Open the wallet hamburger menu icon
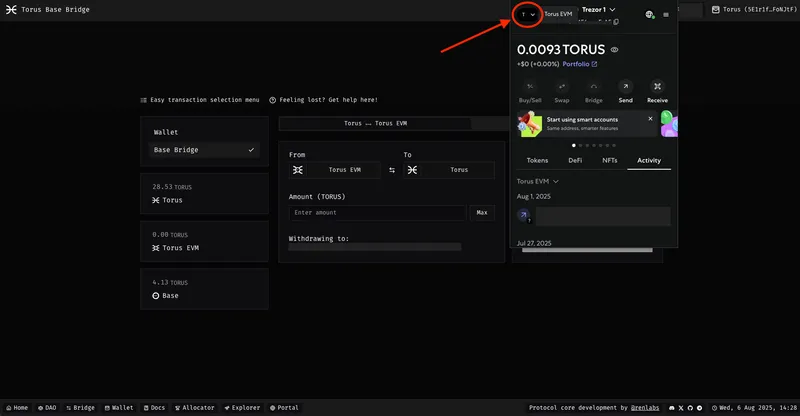The height and width of the screenshot is (416, 800). (666, 15)
